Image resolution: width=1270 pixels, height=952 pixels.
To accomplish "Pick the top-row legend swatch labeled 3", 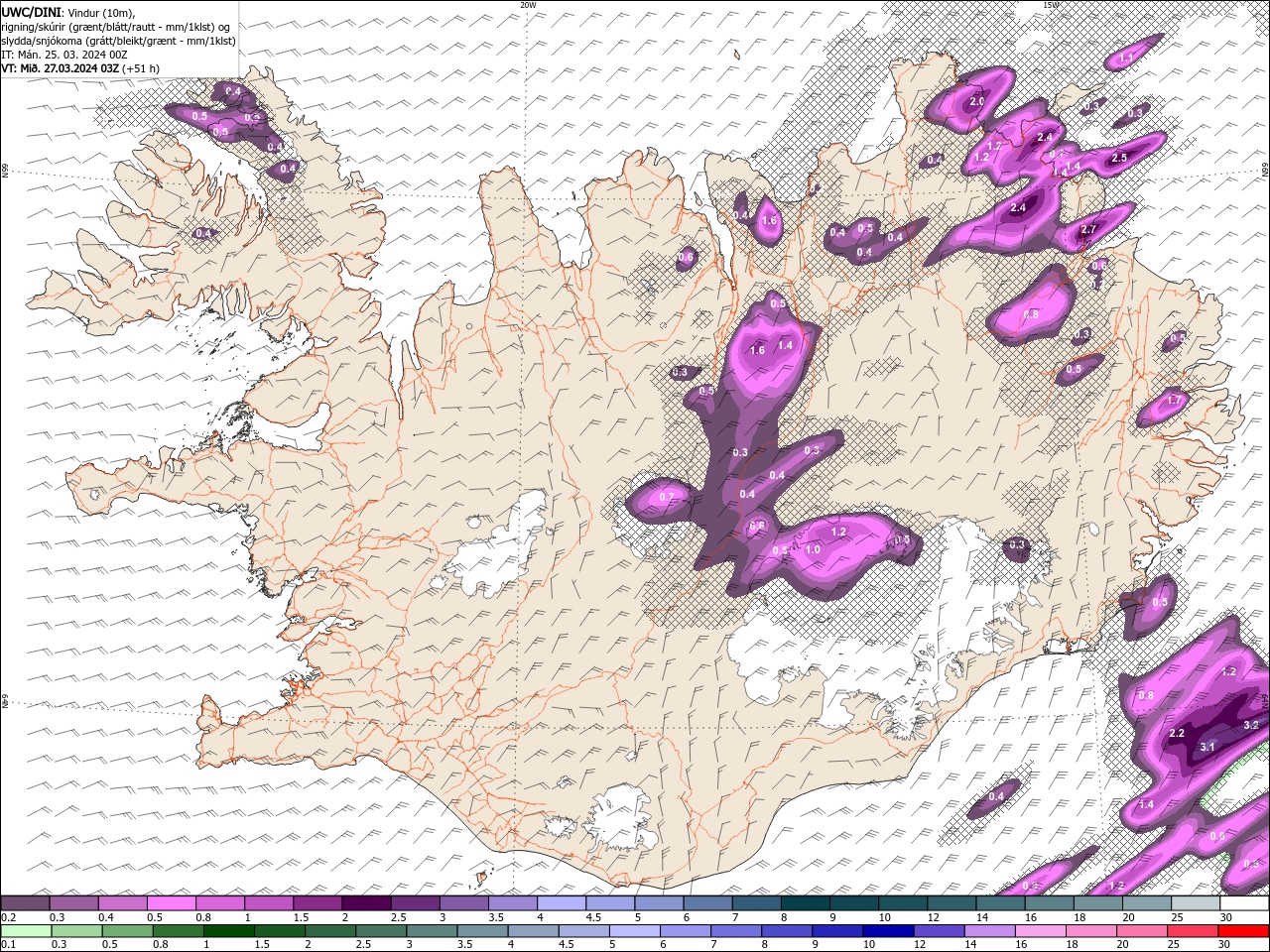I will pyautogui.click(x=464, y=902).
